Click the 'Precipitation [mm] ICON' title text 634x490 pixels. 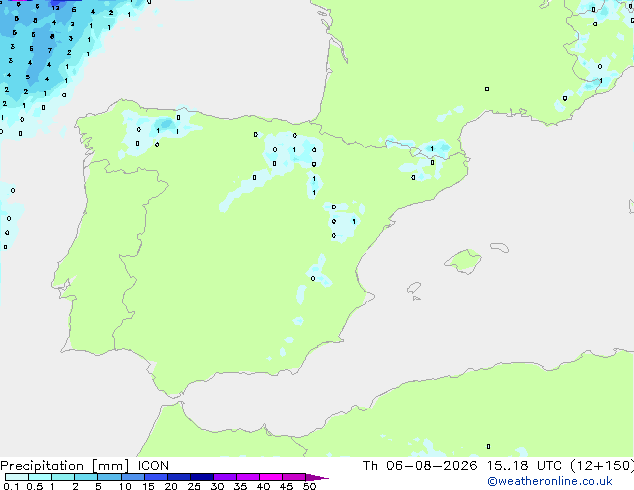[85, 466]
